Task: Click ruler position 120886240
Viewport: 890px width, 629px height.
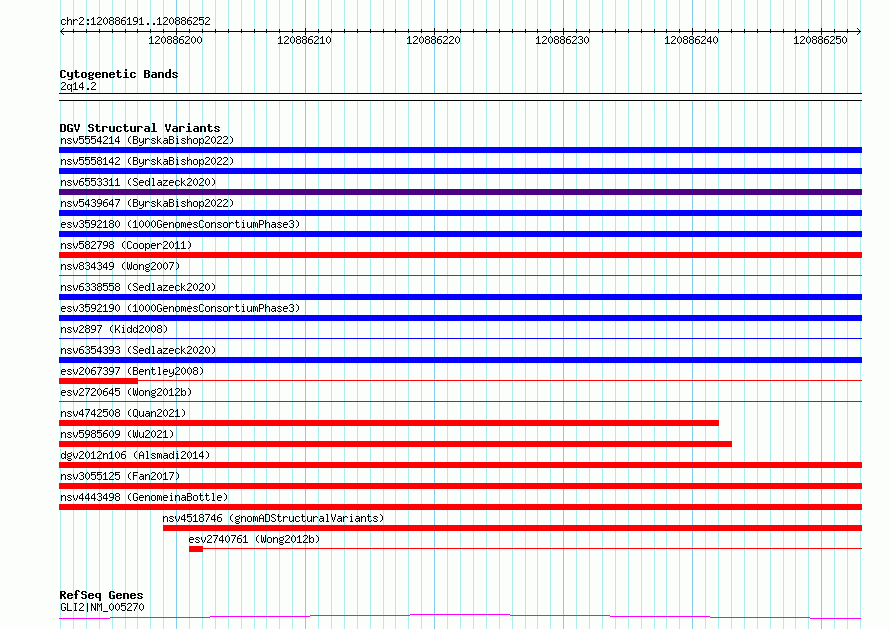Action: pos(691,40)
